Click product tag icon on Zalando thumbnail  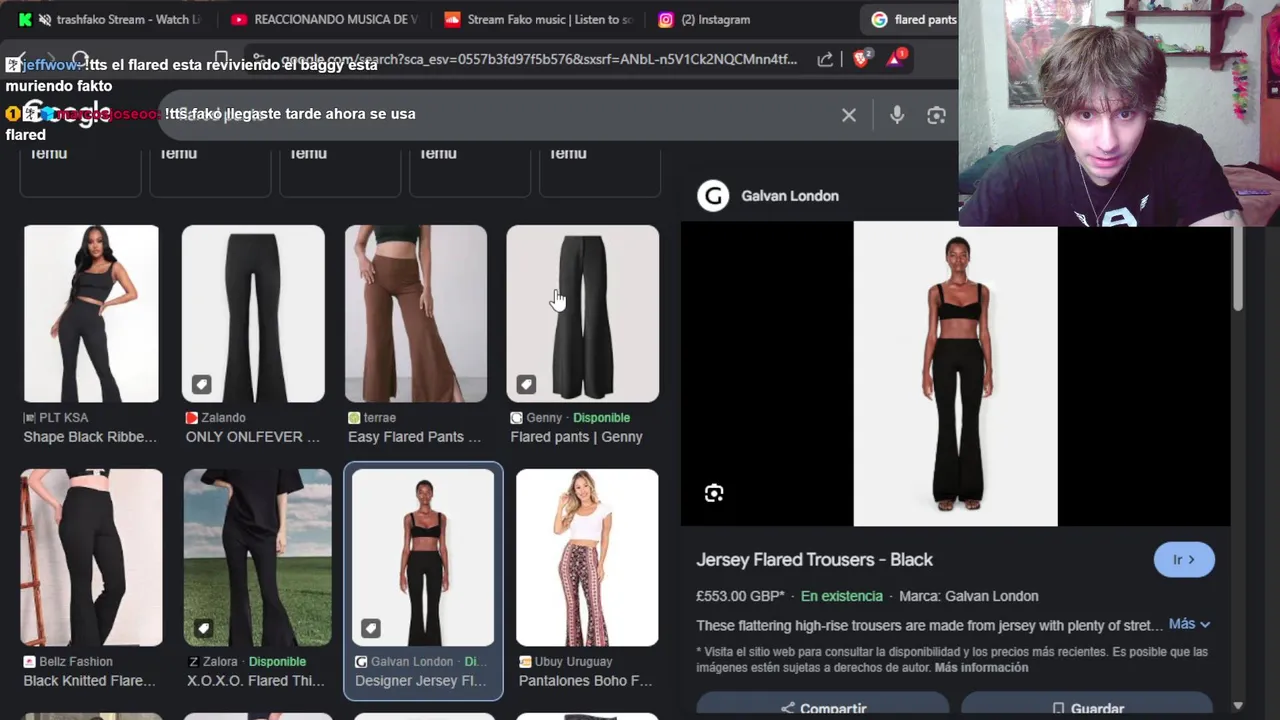(202, 384)
